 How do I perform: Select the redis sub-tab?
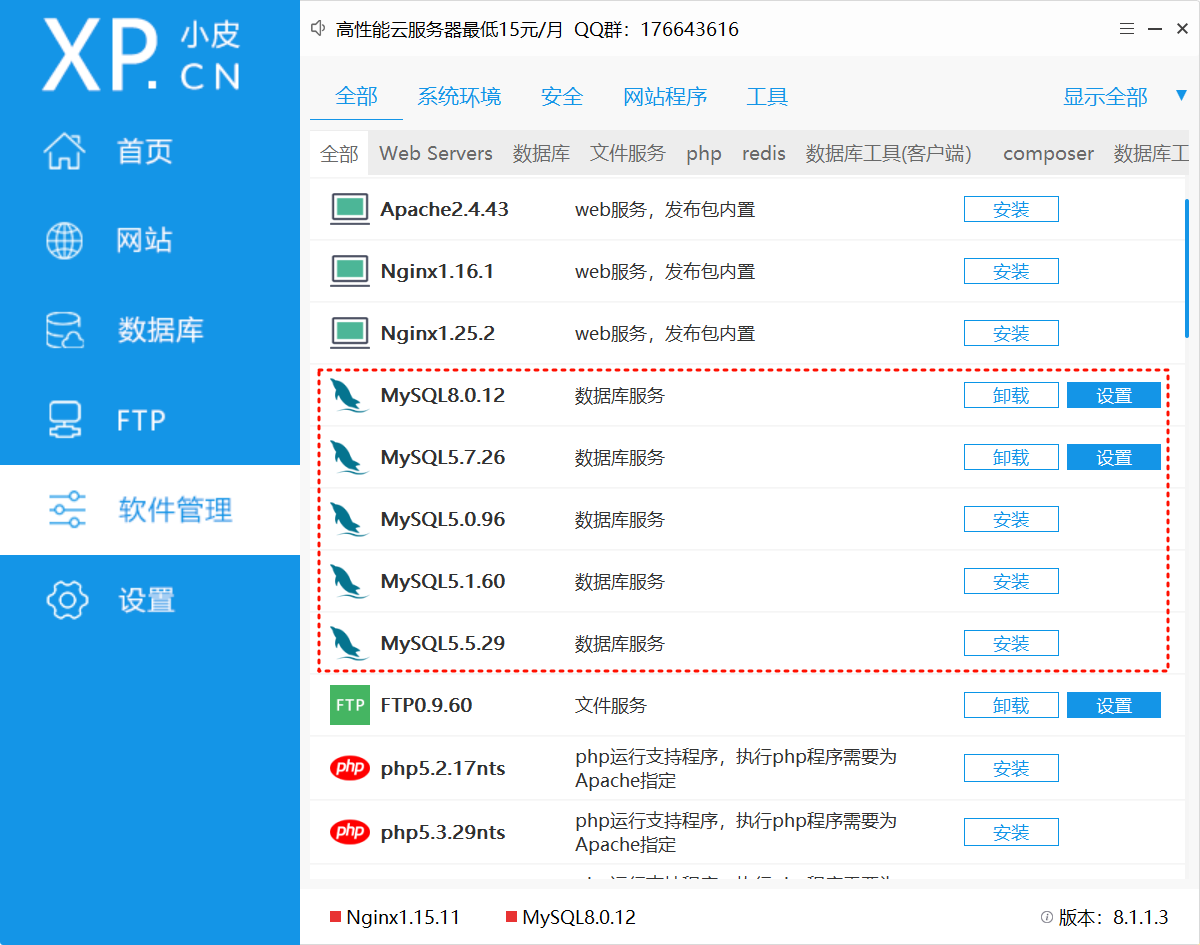tap(764, 154)
